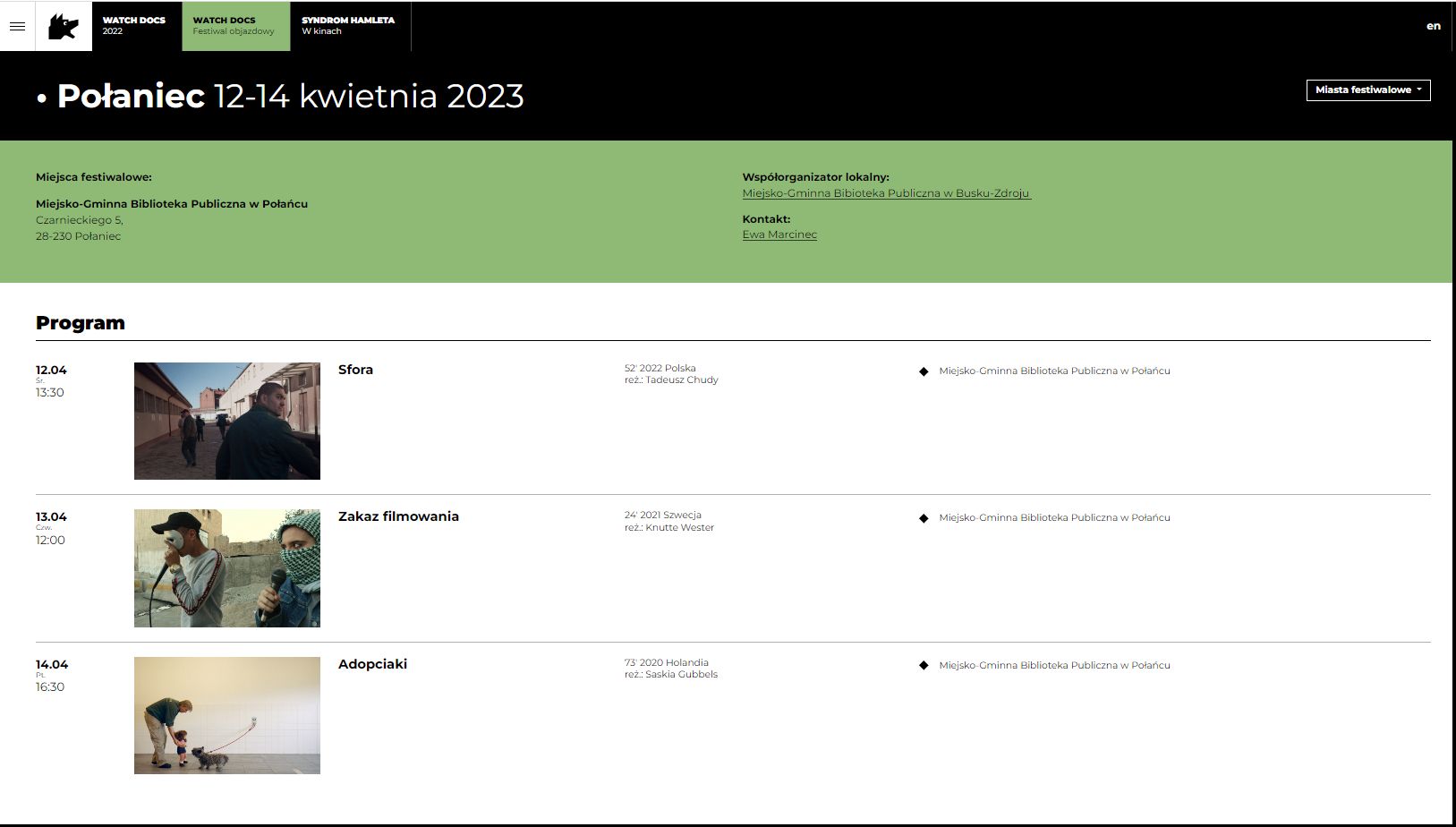1456x827 pixels.
Task: Select Watch Docs Festiwal objazdowy tab
Action: (x=235, y=26)
